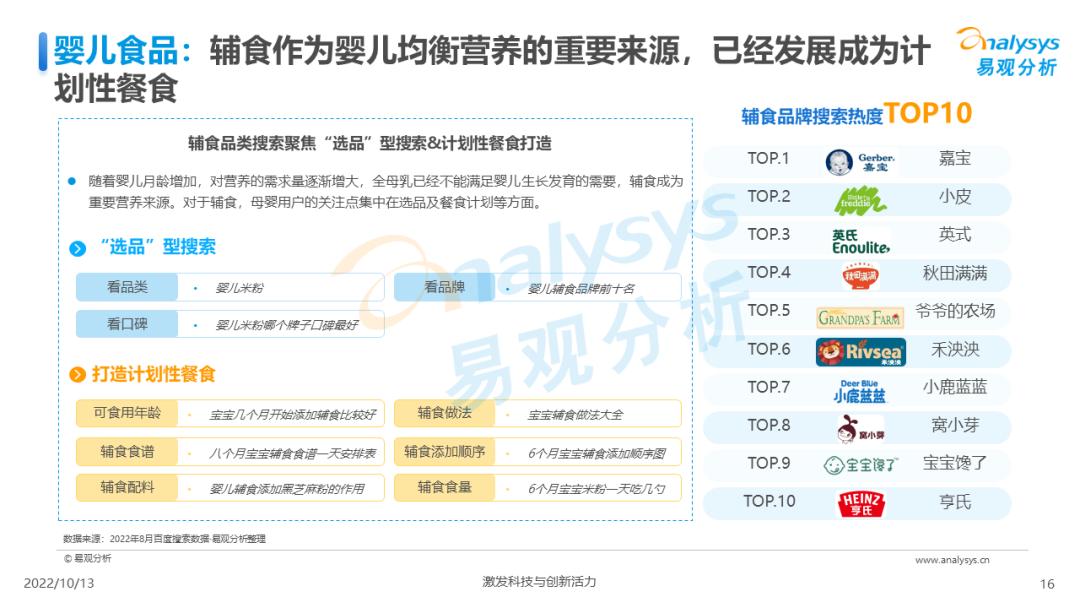Click the text 八个月宝宝辅食食谱一天安排表
Viewport: 1080px width, 608px height.
click(x=293, y=453)
